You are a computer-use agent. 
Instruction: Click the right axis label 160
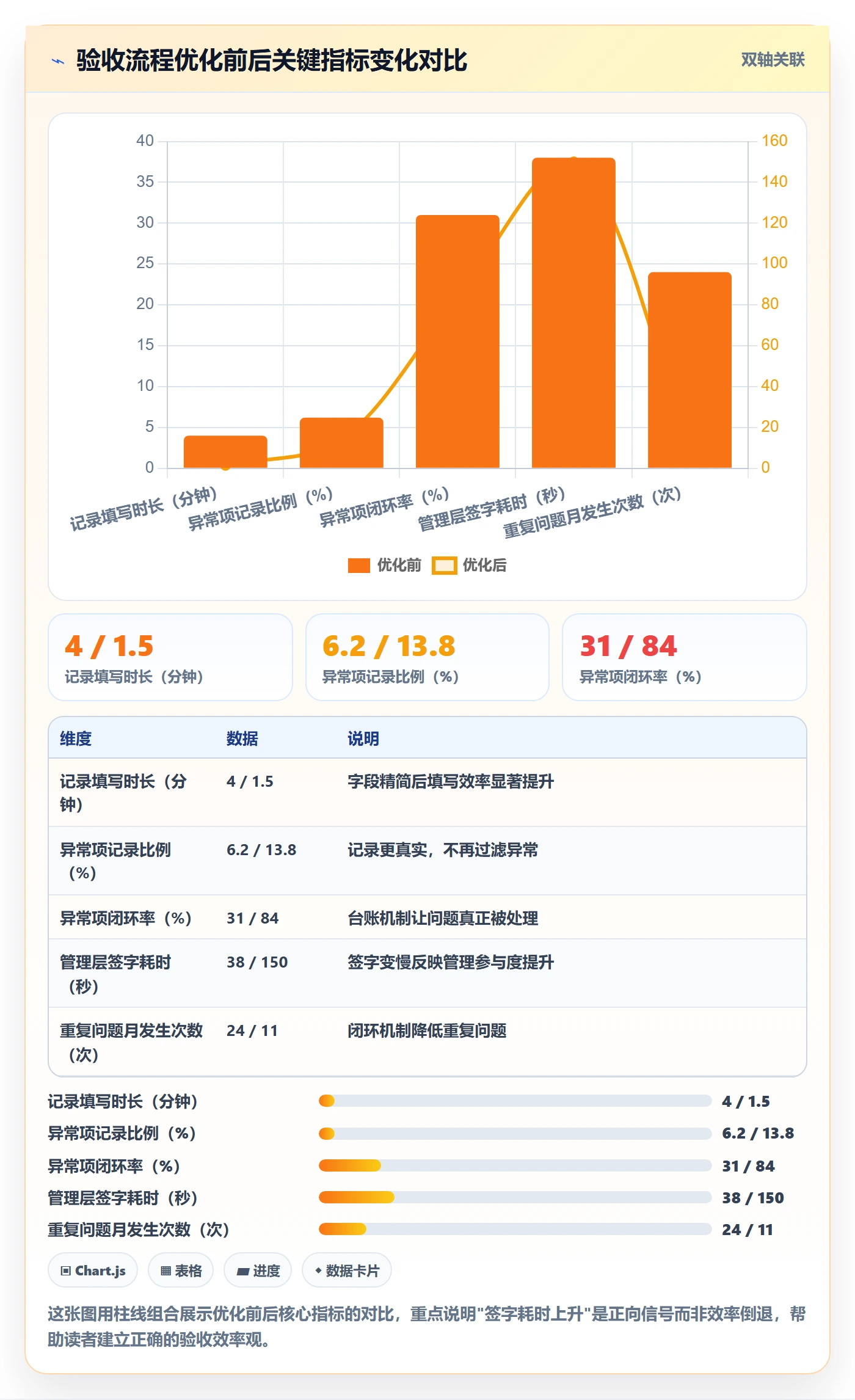coord(774,140)
